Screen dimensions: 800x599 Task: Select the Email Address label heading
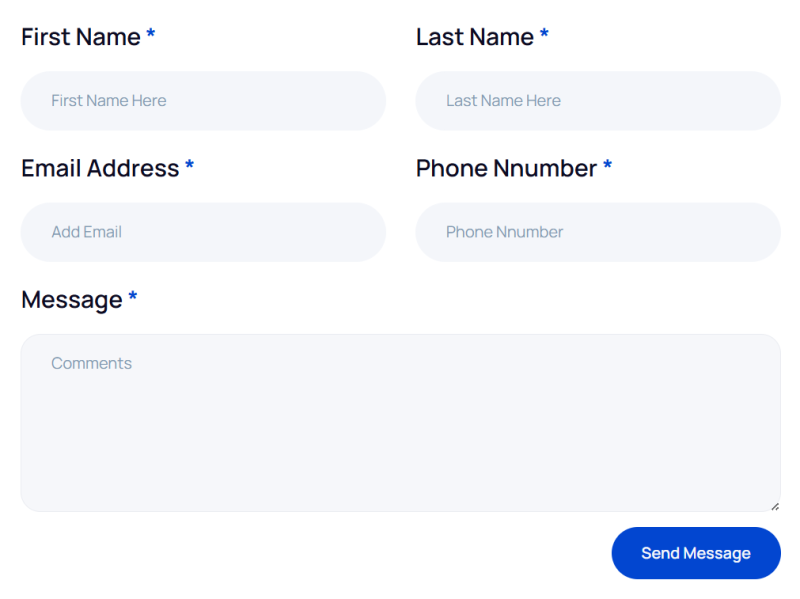click(100, 168)
